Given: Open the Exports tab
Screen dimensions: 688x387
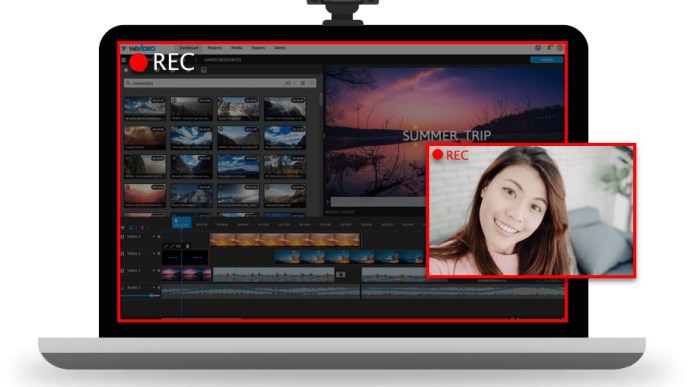Looking at the screenshot, I should 258,48.
